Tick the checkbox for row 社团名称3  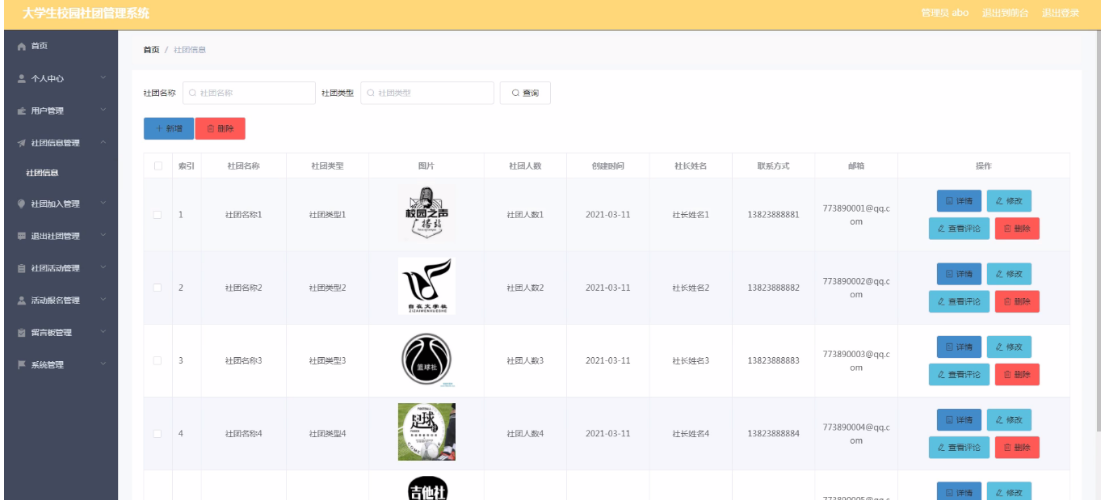(157, 361)
